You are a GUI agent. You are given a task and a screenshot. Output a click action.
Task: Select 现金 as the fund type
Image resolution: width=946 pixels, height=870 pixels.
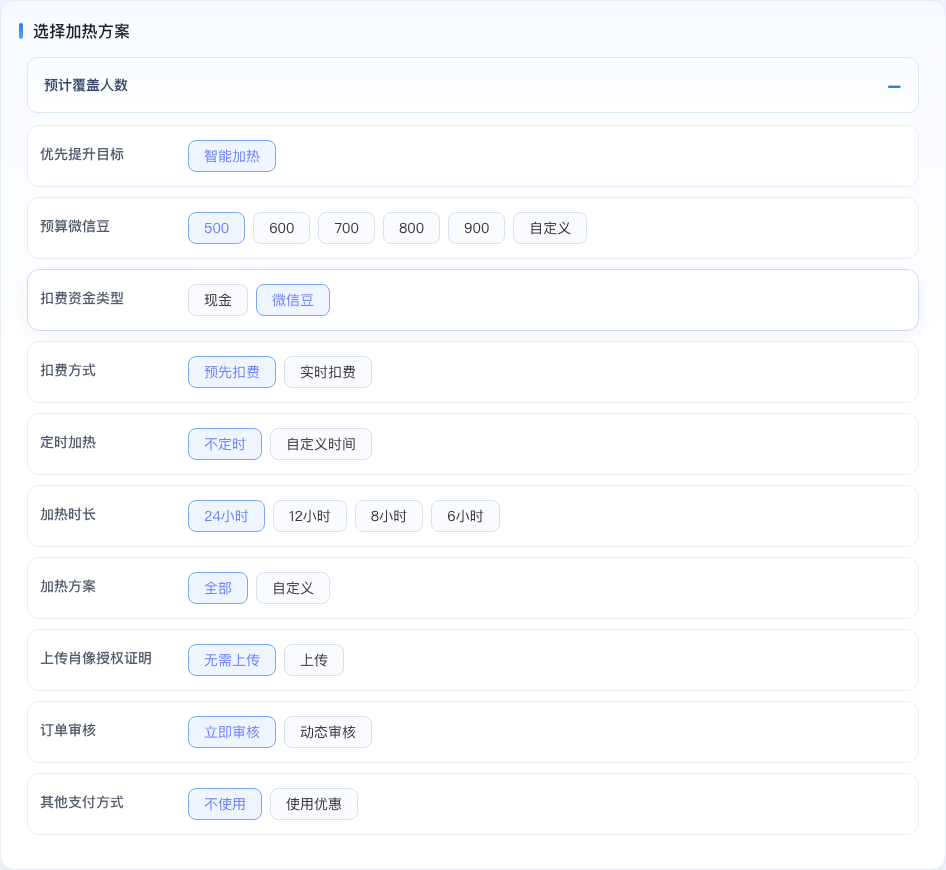(218, 300)
